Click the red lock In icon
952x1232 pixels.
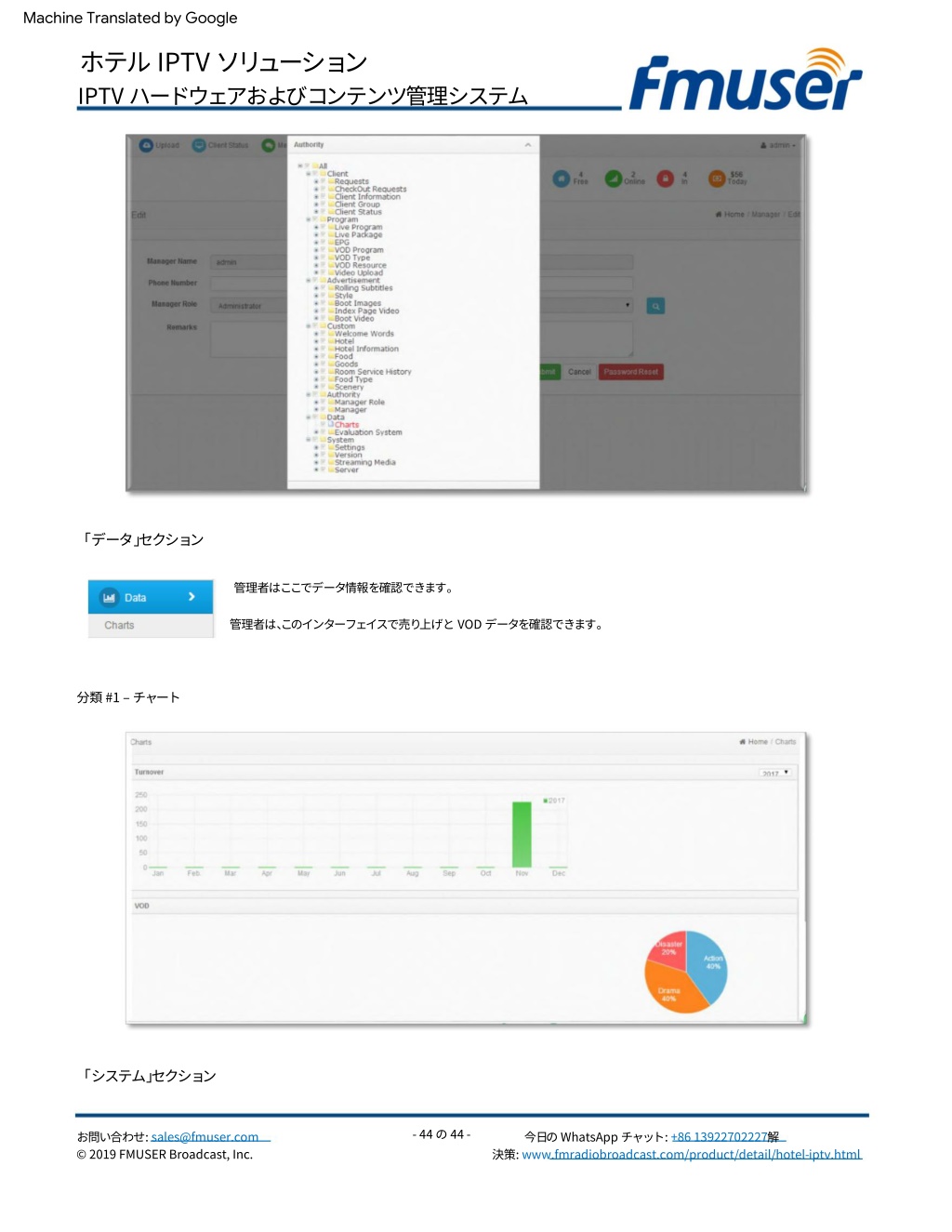pos(666,179)
